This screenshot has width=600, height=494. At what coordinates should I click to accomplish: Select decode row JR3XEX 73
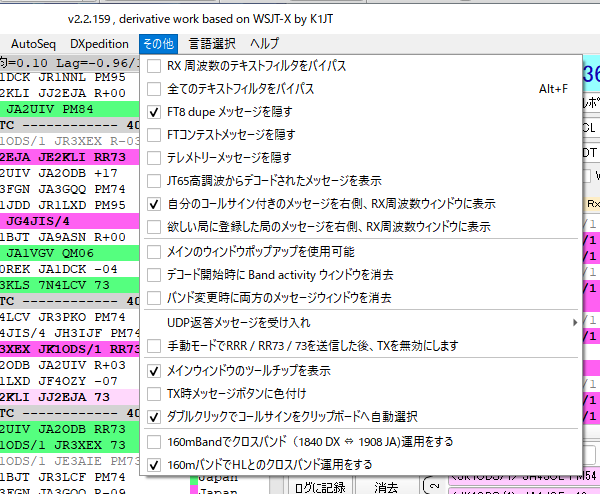pyautogui.click(x=70, y=445)
